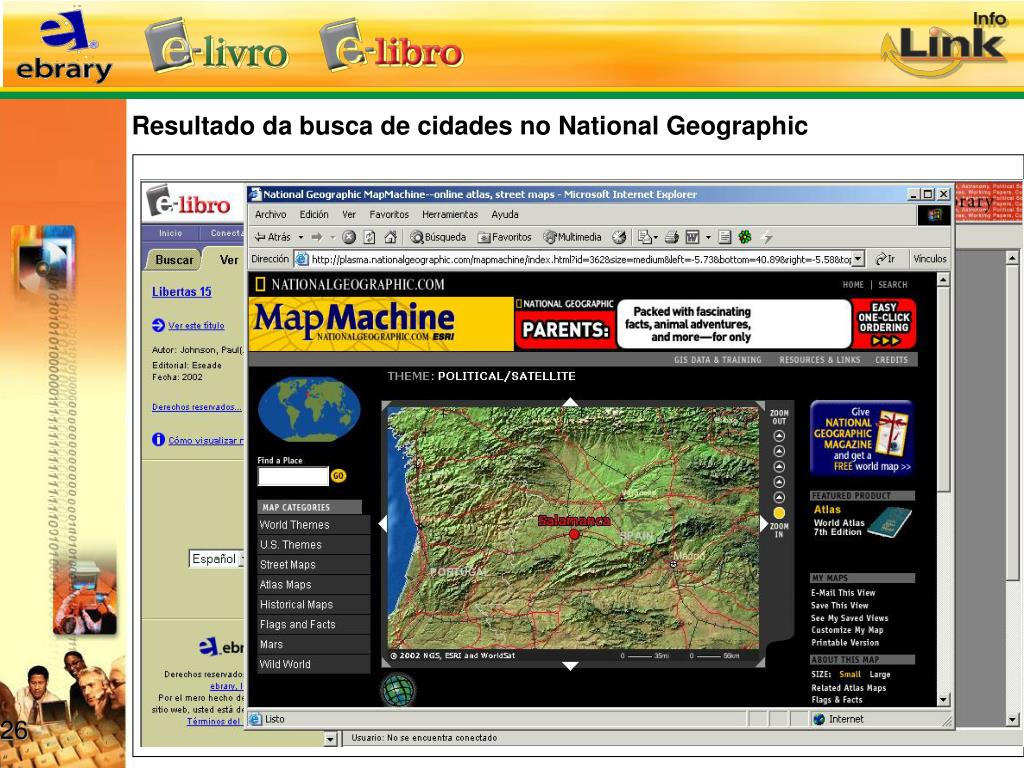Click the Discuss page icon
The image size is (1024, 768).
724,237
